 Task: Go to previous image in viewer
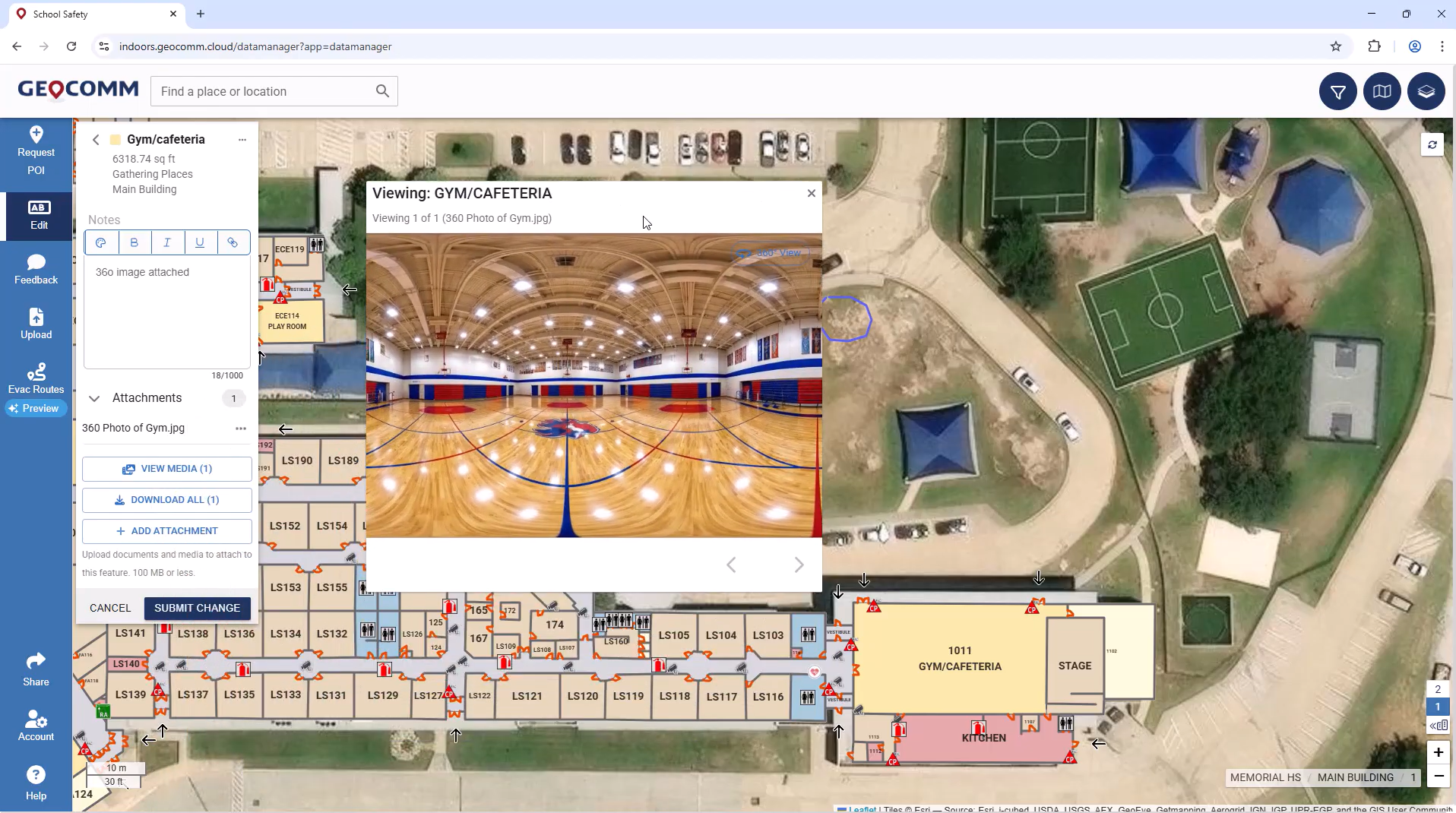[731, 565]
